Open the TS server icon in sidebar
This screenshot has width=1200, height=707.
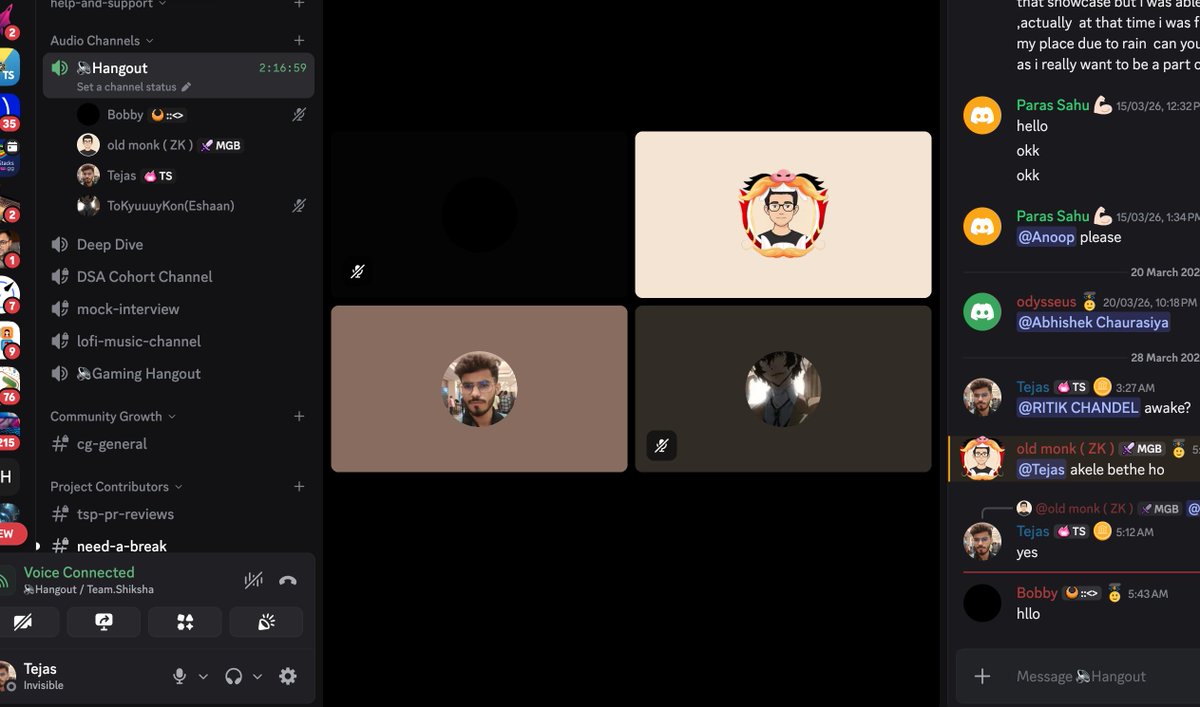tap(8, 65)
